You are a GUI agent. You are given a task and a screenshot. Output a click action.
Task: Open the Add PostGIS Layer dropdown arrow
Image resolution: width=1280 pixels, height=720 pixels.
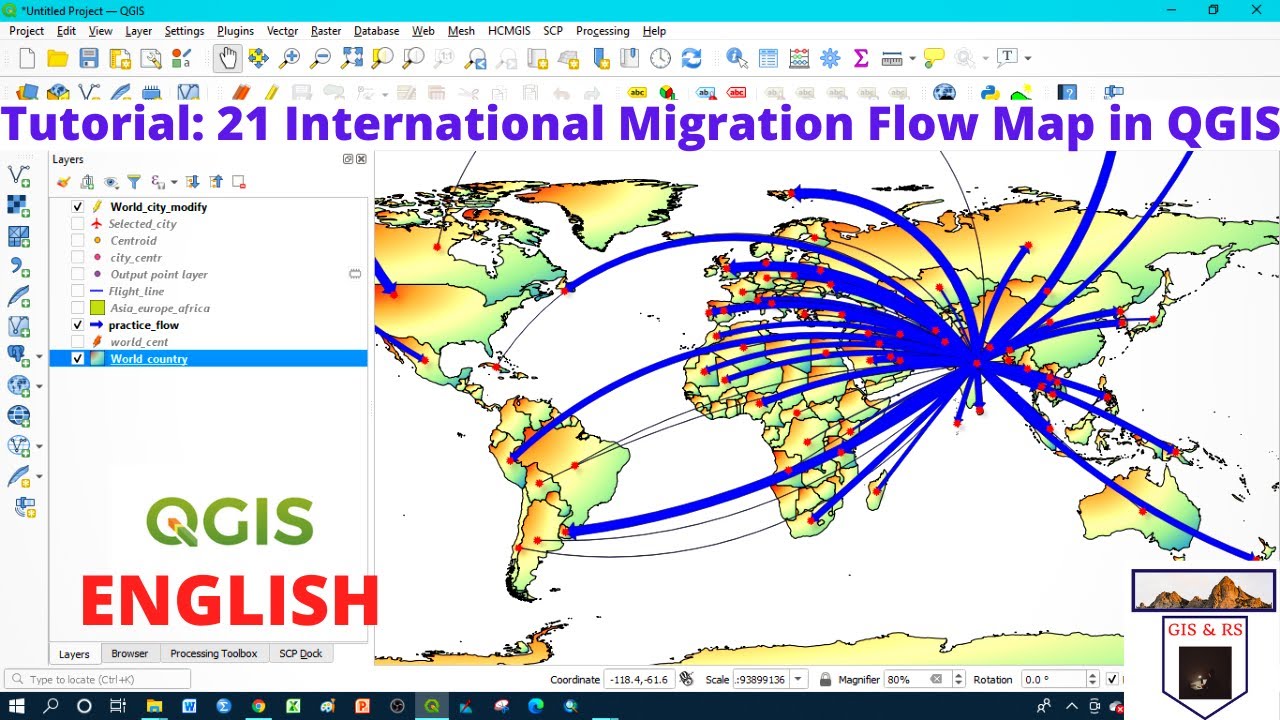pyautogui.click(x=39, y=357)
